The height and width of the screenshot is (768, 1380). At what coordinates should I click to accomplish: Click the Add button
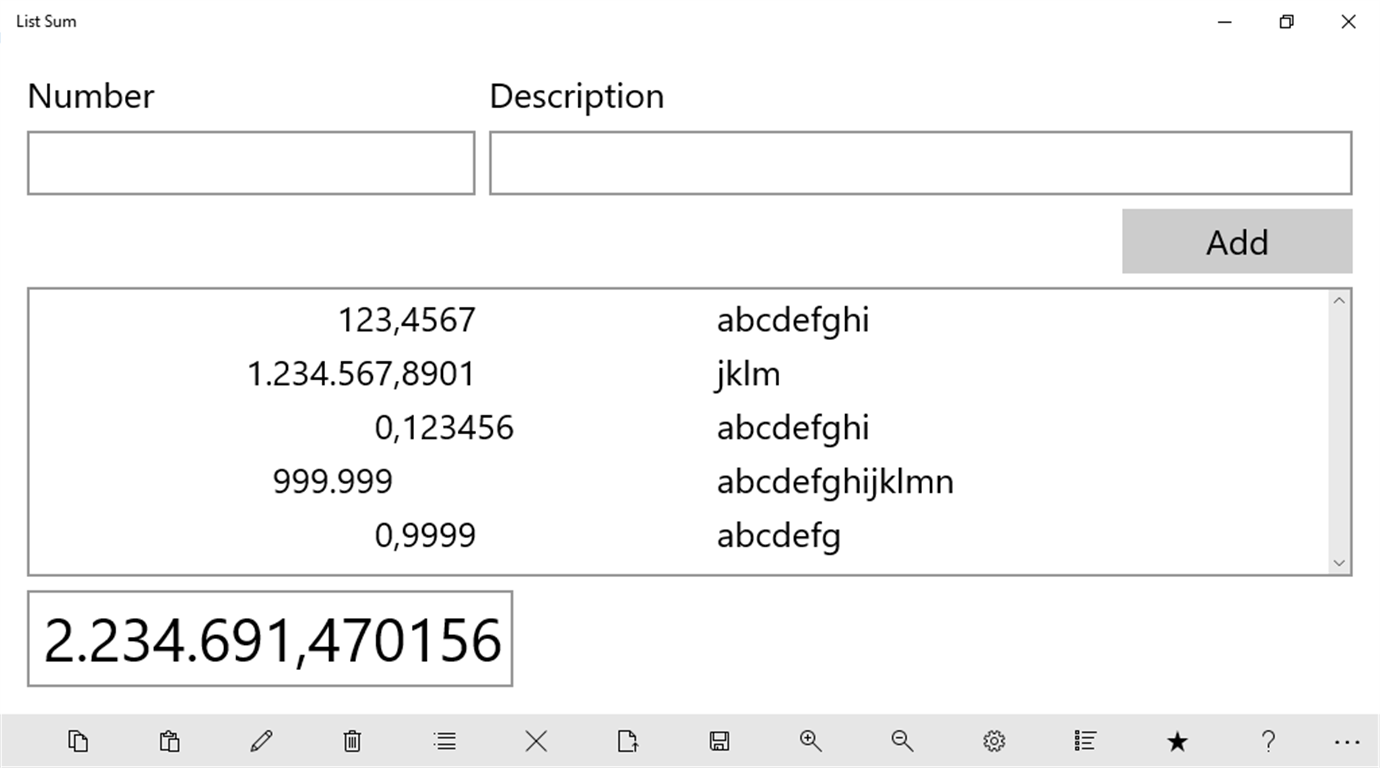coord(1237,241)
